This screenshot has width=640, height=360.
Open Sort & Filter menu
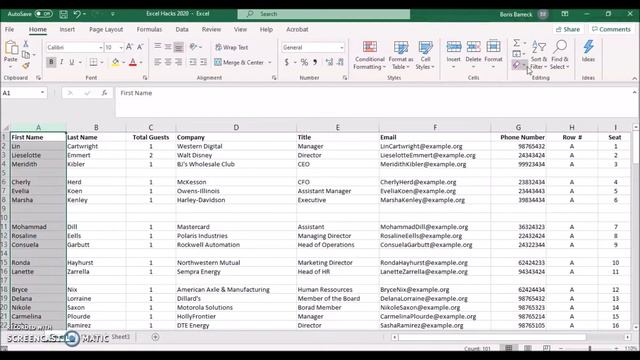coord(539,55)
